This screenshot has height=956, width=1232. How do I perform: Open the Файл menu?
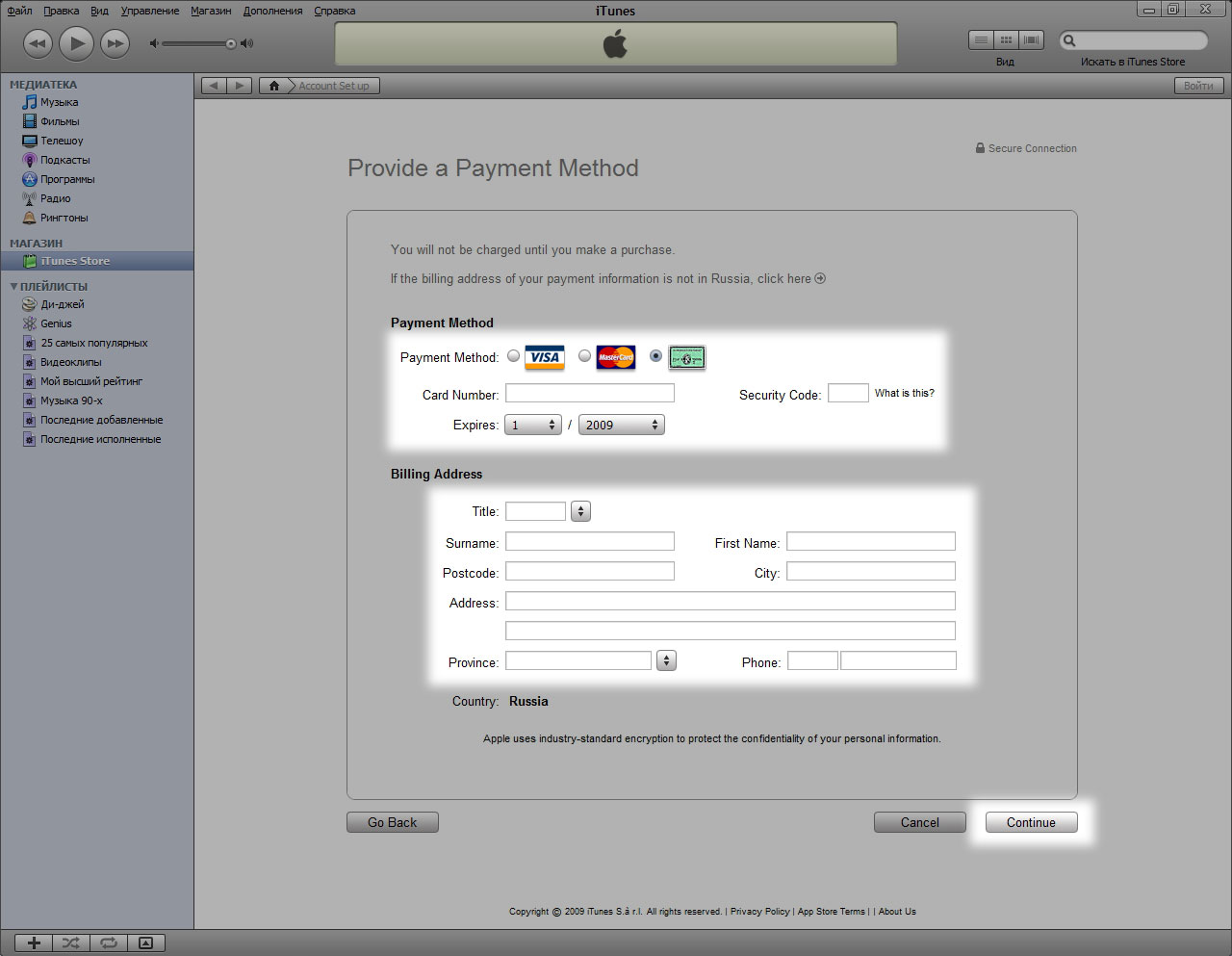click(19, 11)
